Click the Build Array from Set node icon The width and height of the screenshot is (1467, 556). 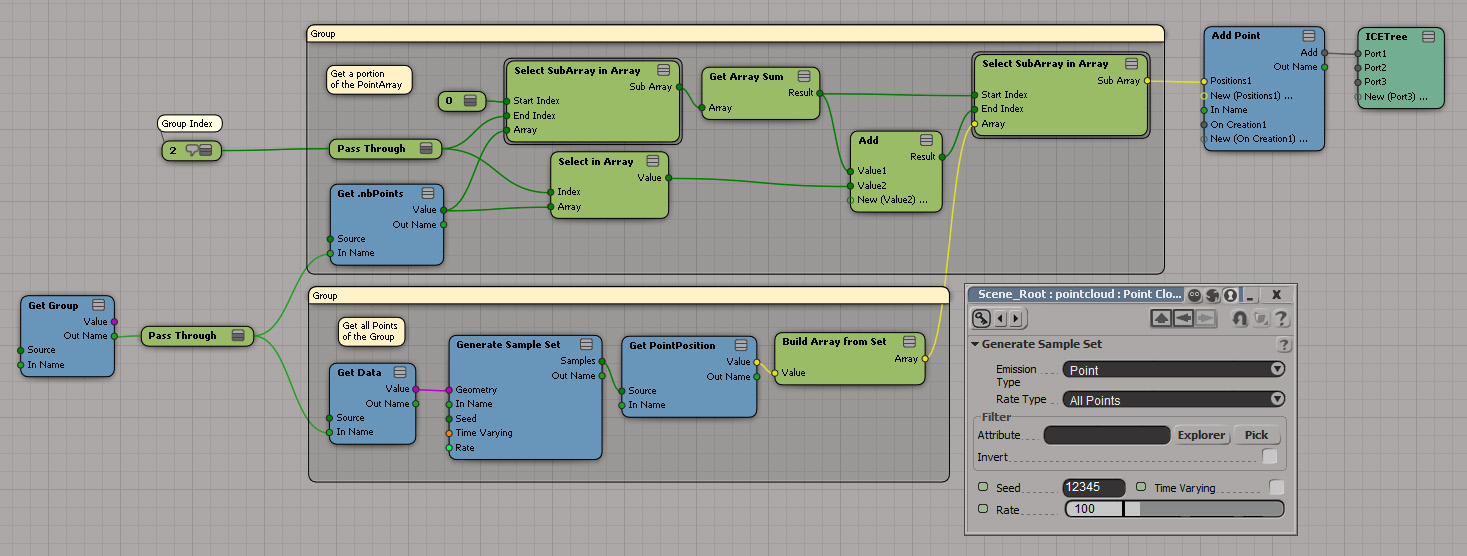pyautogui.click(x=907, y=342)
